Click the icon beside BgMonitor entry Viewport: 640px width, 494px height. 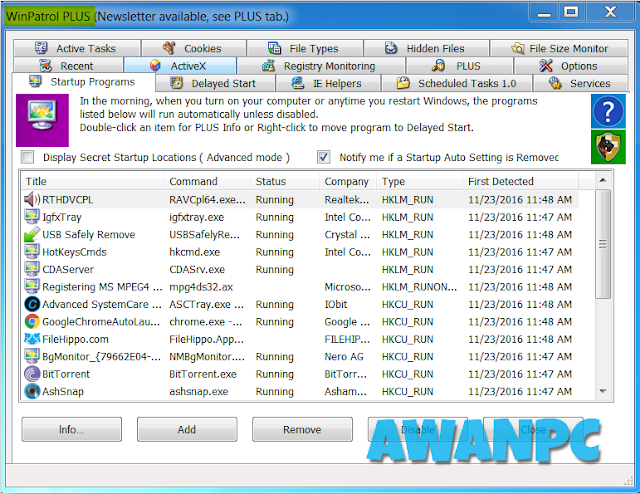point(32,357)
